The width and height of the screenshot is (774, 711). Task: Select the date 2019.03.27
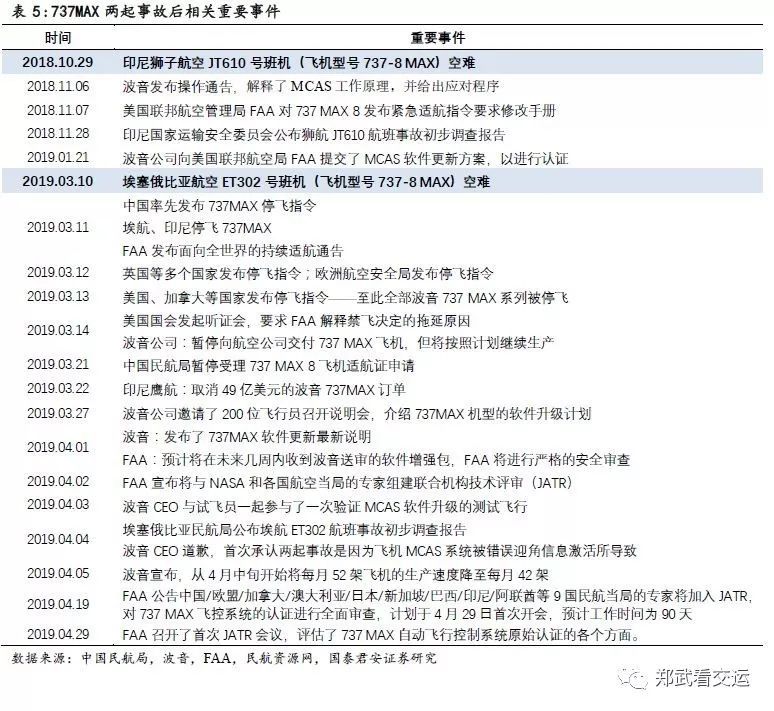58,413
